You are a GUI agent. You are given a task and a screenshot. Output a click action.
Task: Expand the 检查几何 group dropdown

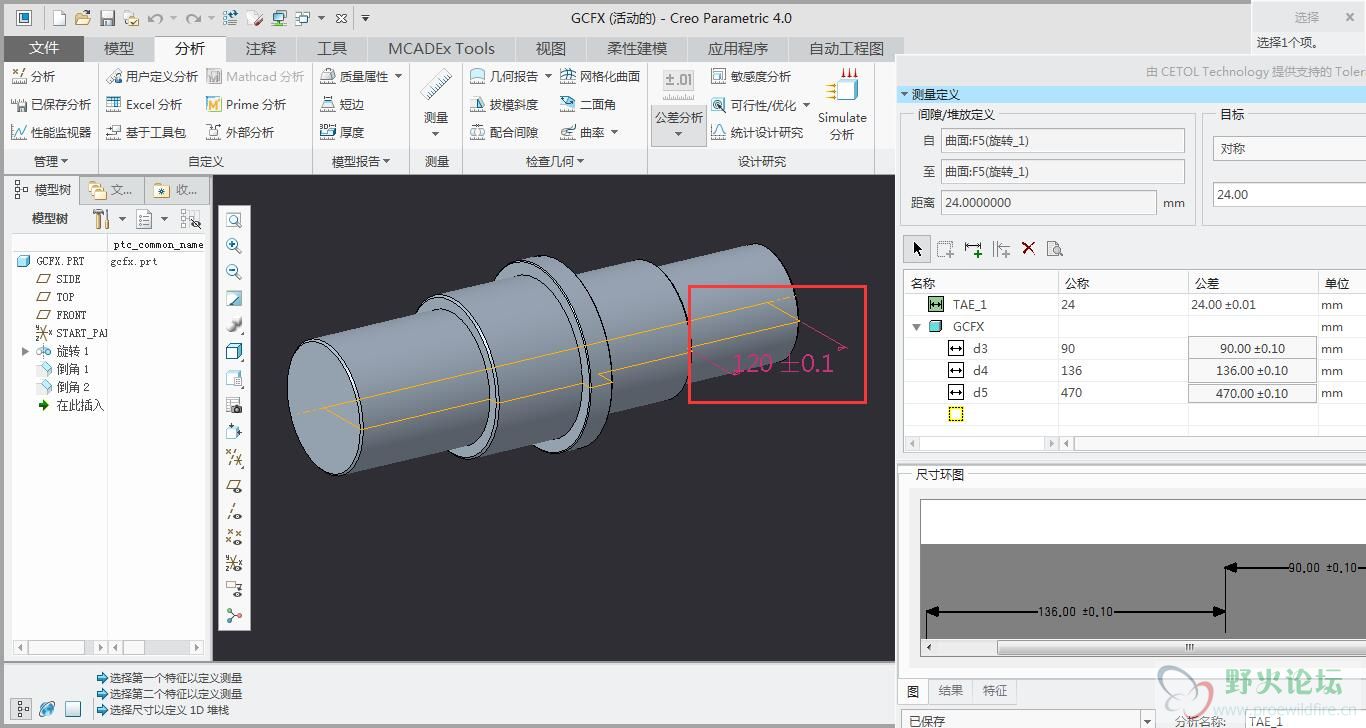tap(555, 161)
